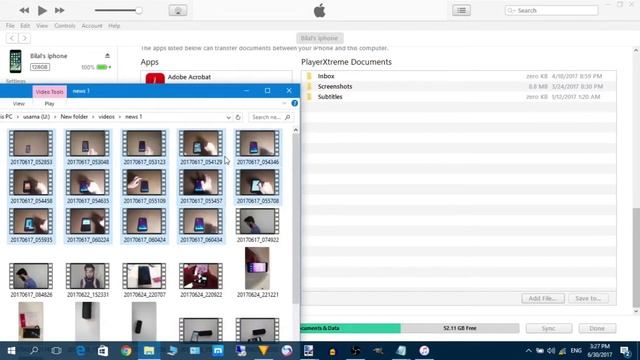
Task: Open the Play ribbon tab in Explorer
Action: coord(49,104)
